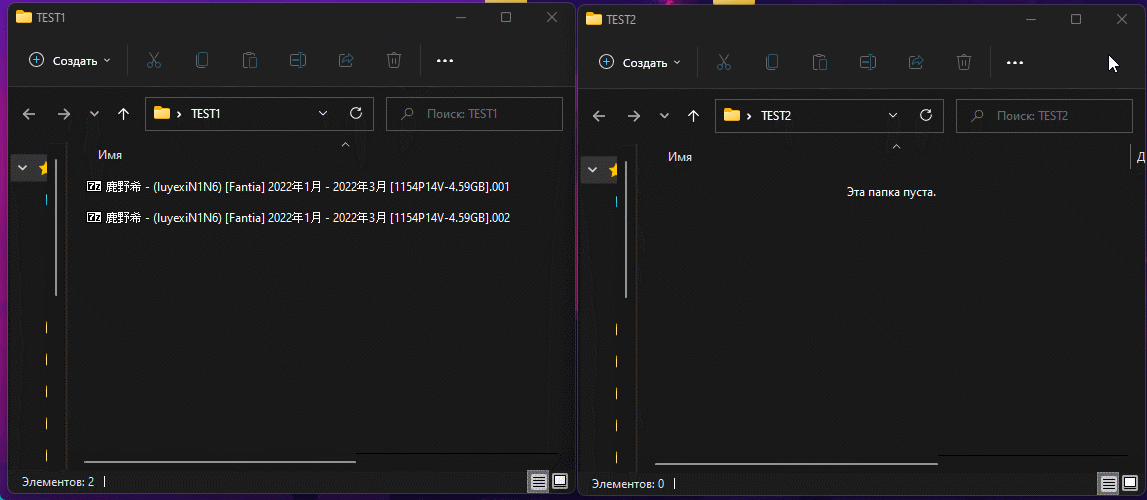Click horizontal scrollbar in TEST2 file list
This screenshot has height=500, width=1147.
coord(796,463)
